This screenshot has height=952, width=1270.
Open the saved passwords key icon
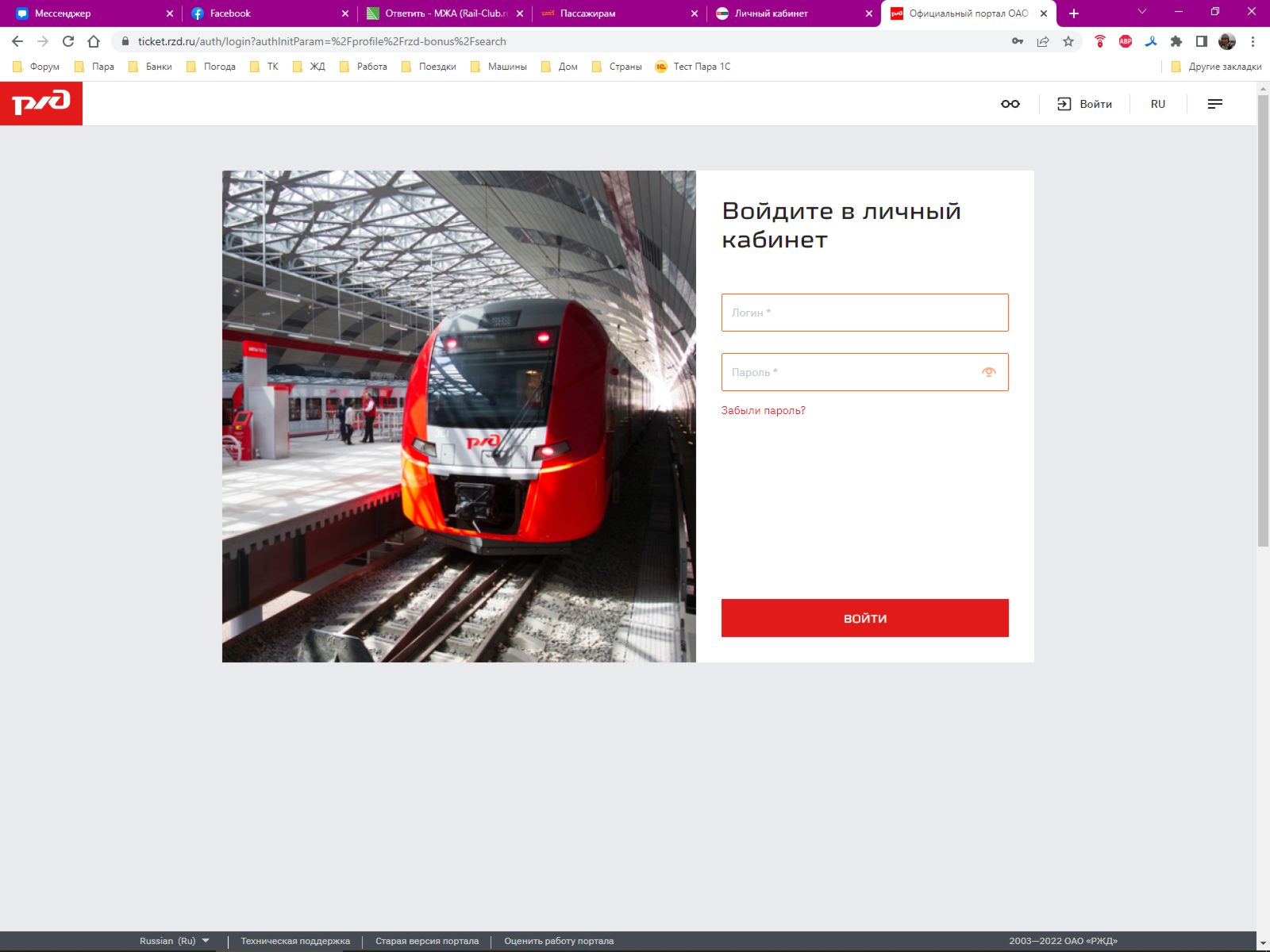(x=1017, y=41)
